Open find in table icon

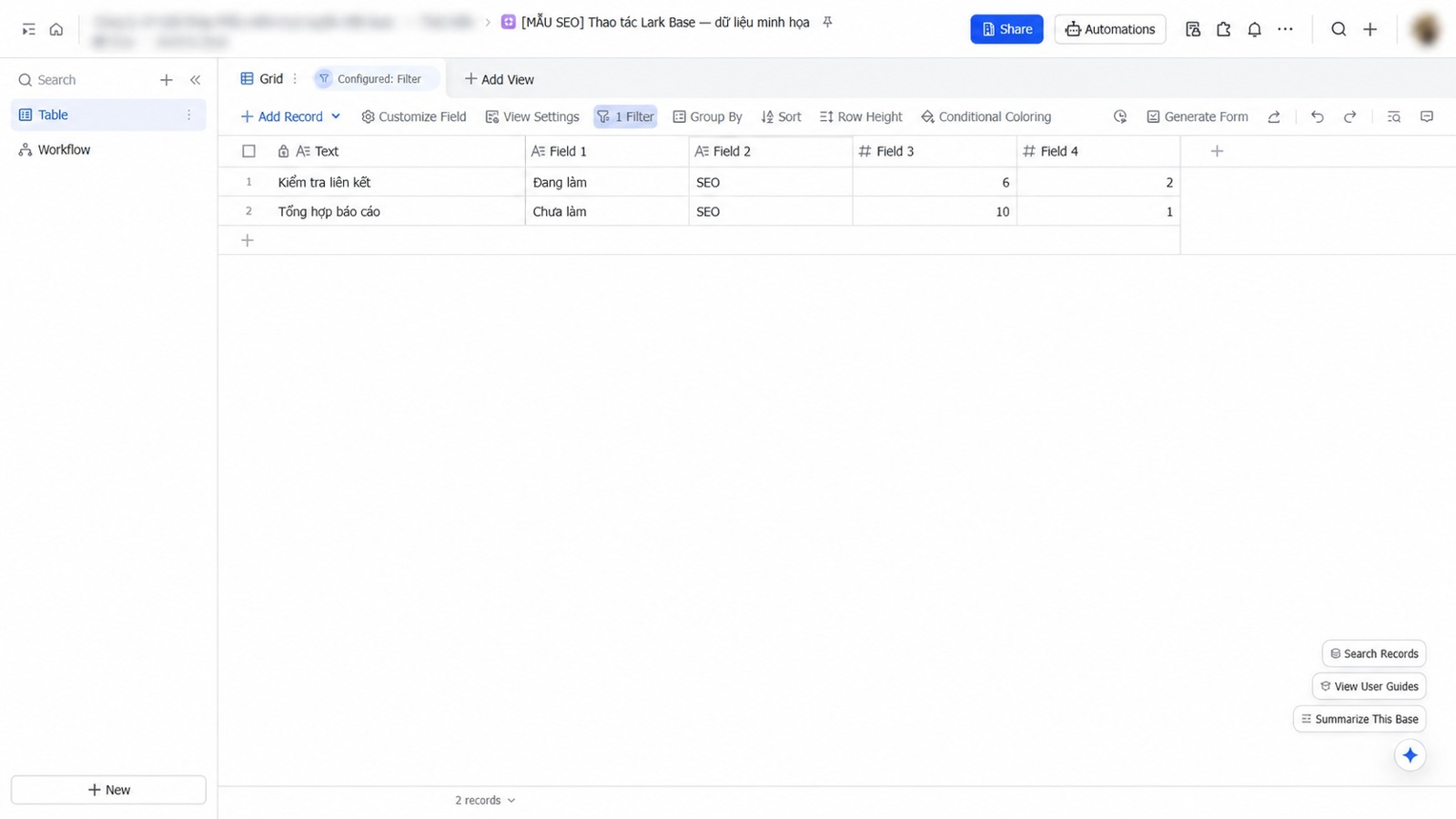coord(1393,116)
